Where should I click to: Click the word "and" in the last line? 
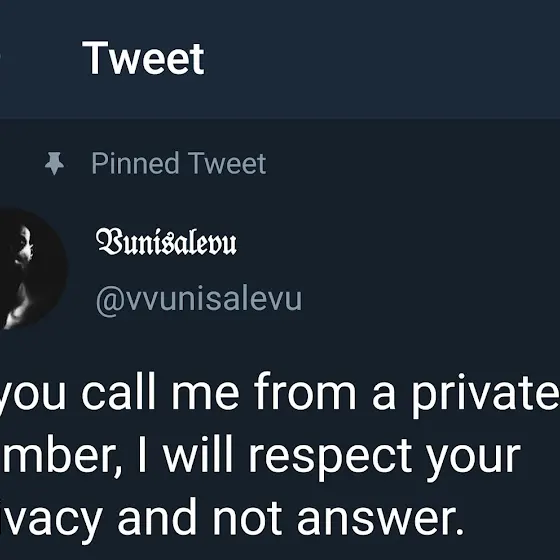point(157,516)
